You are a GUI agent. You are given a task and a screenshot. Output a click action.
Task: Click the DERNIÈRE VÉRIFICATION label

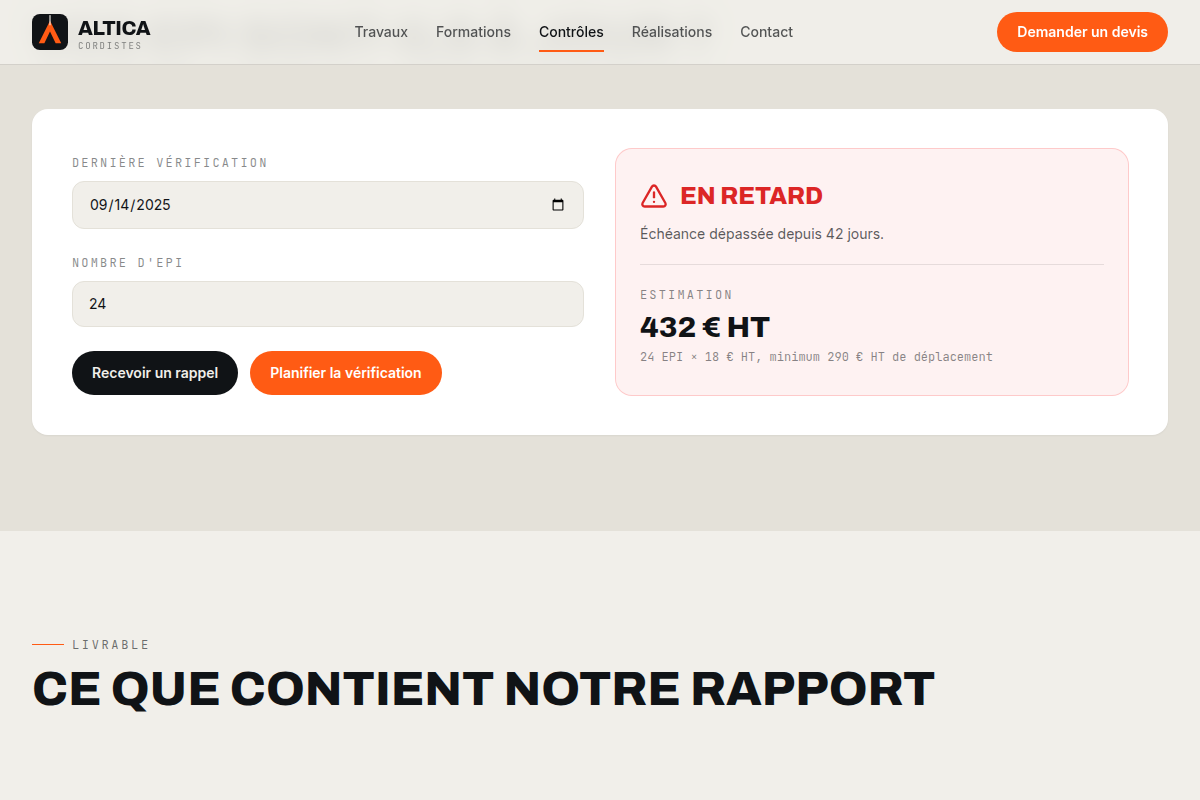[170, 163]
